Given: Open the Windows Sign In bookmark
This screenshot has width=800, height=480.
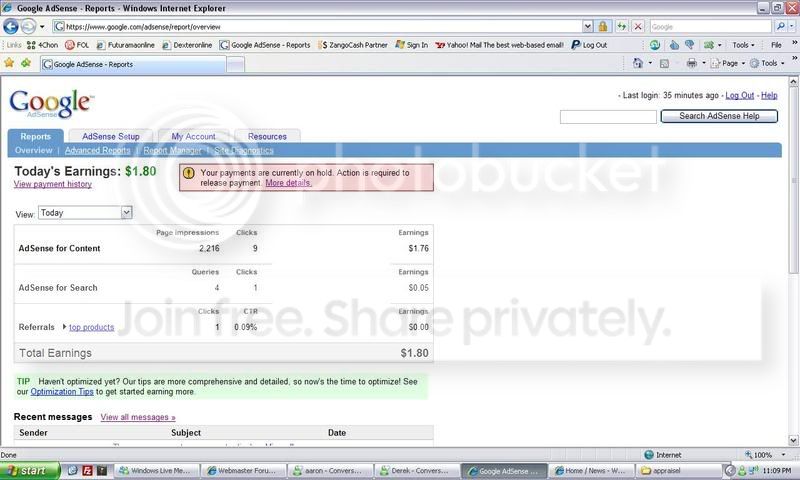Looking at the screenshot, I should pos(412,45).
